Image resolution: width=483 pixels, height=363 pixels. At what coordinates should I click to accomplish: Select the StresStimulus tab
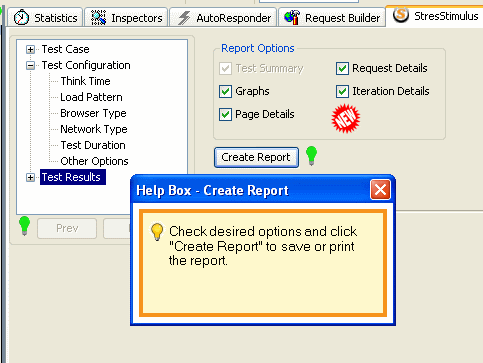point(434,15)
